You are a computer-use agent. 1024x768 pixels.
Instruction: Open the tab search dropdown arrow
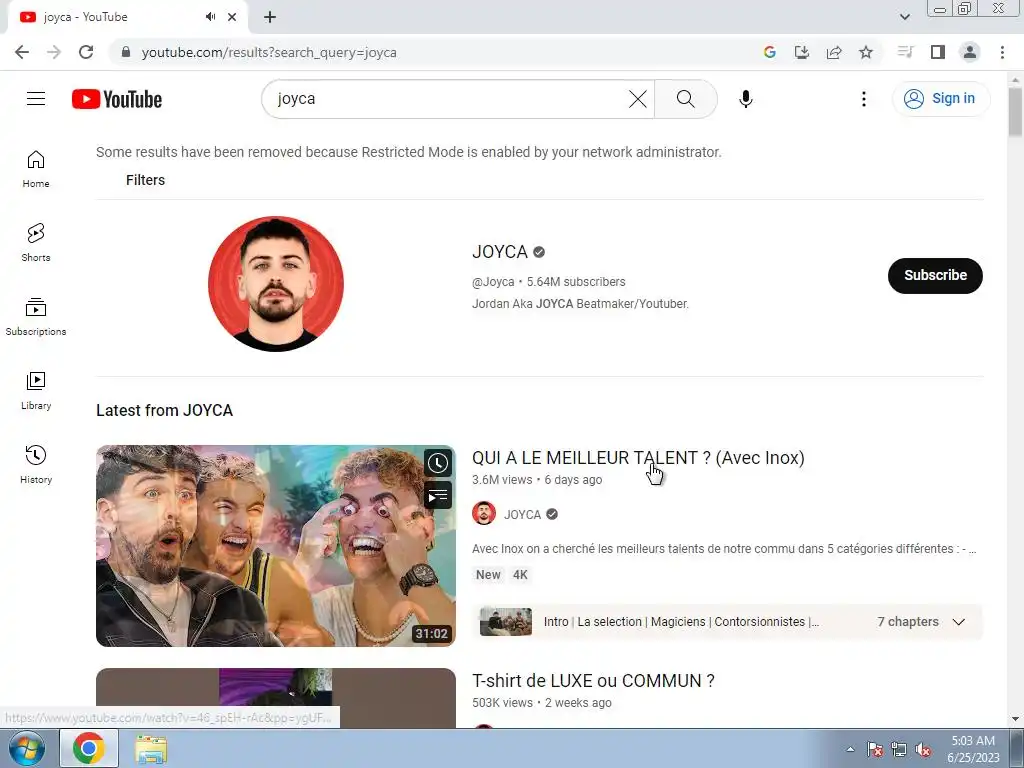904,17
